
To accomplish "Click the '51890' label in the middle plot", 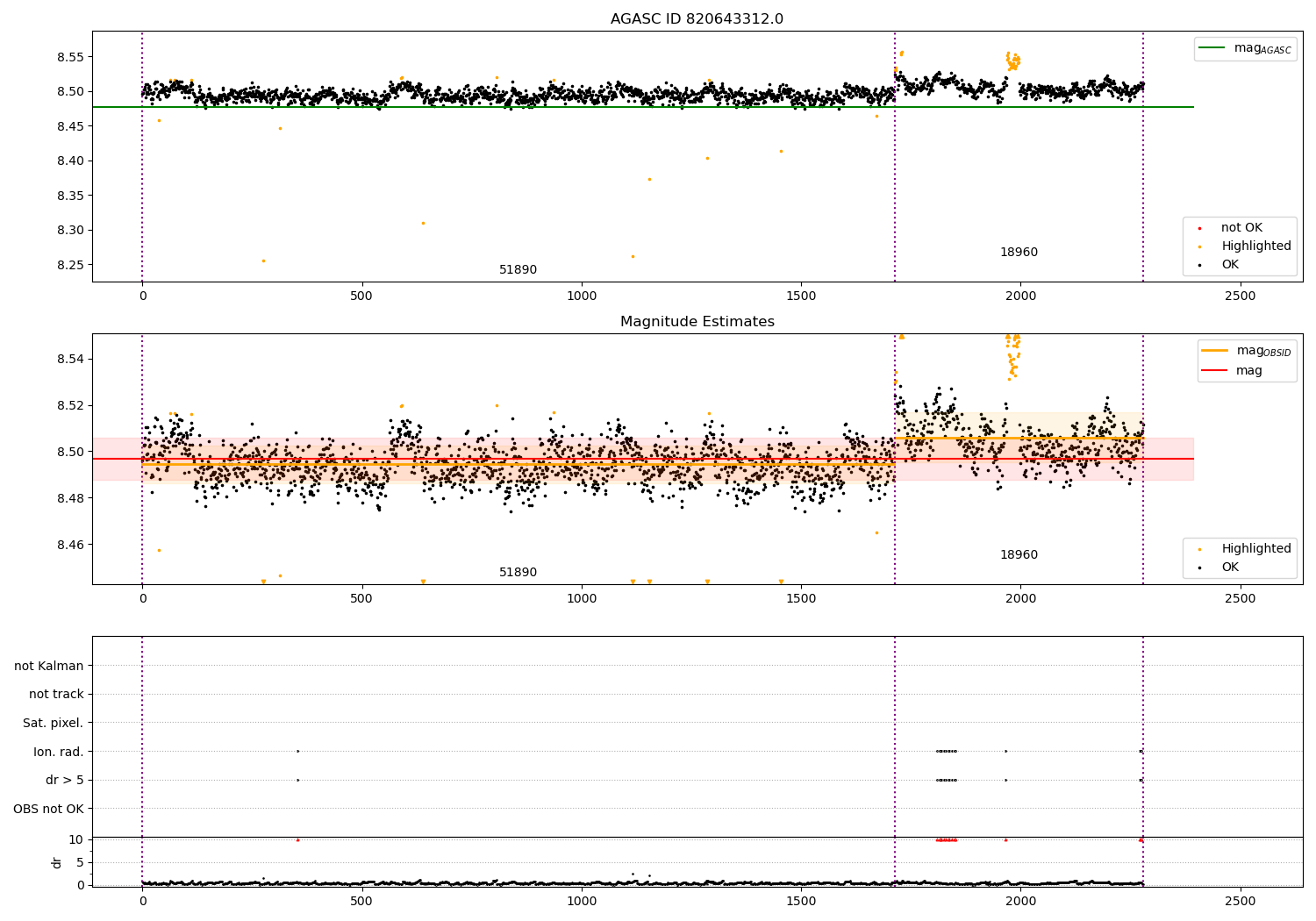I will pos(518,573).
